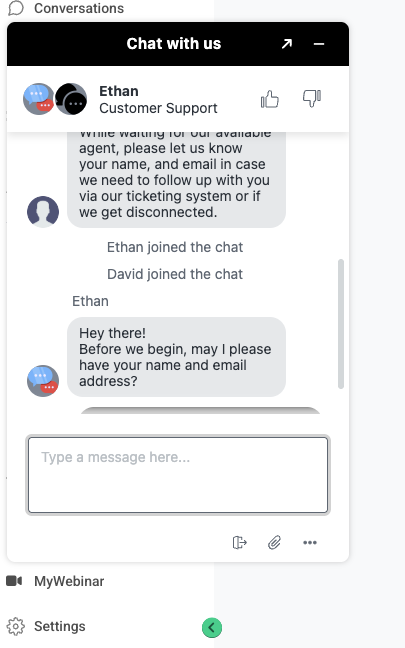Open more options three-dot menu
This screenshot has width=405, height=648.
coord(310,542)
